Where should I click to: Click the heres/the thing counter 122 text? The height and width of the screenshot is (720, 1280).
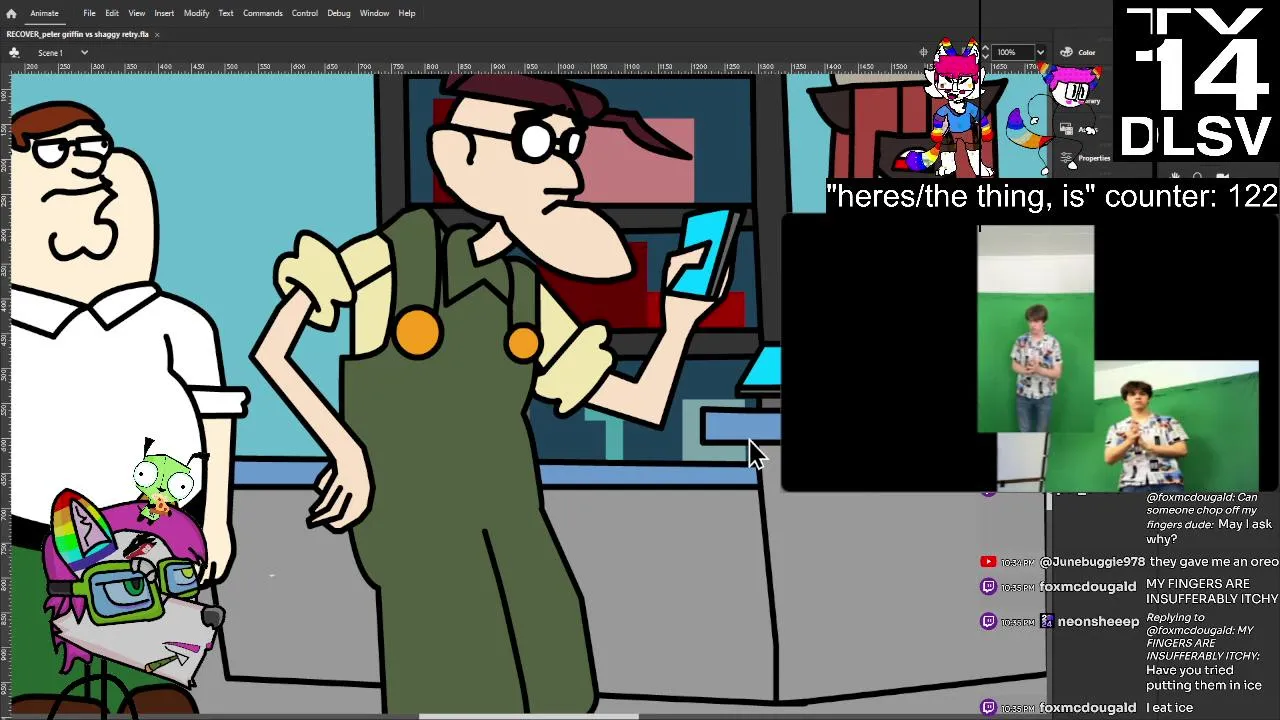1052,196
